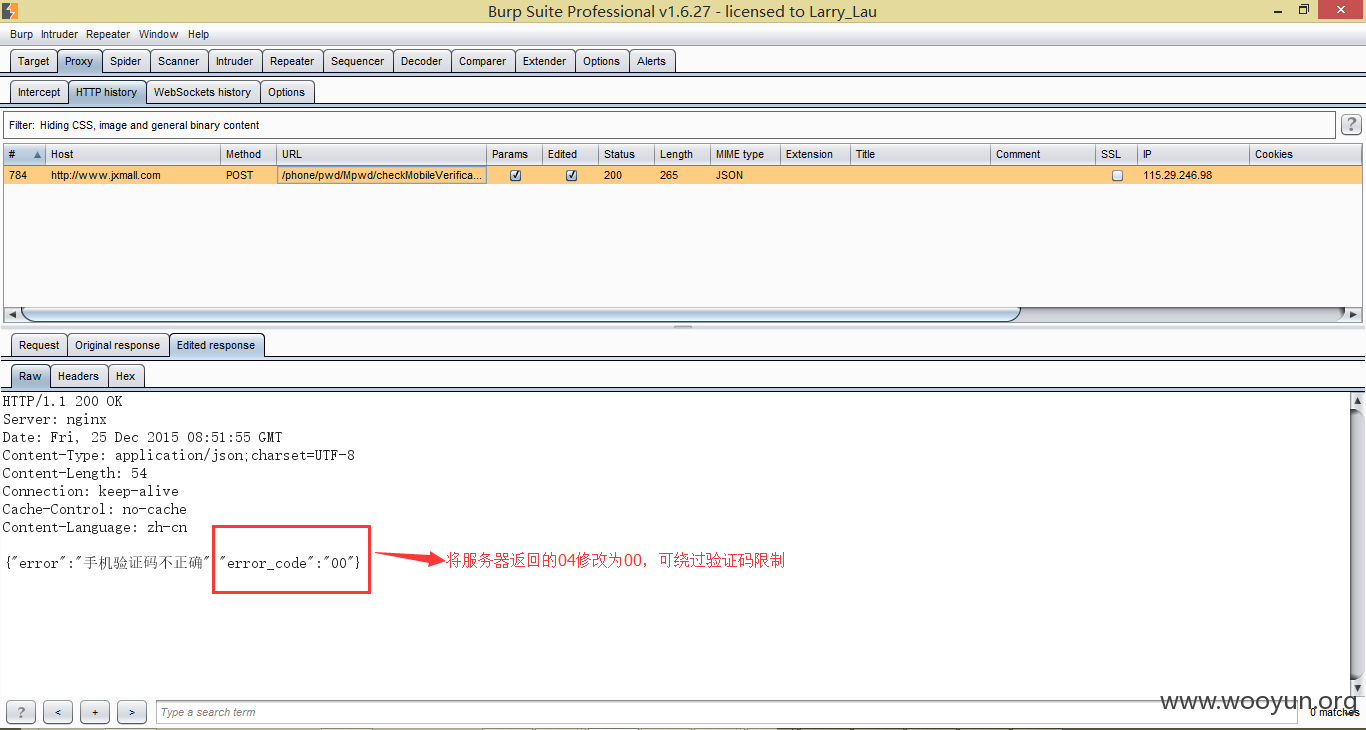Sort by the Length column header
This screenshot has height=730, width=1366.
pos(682,154)
